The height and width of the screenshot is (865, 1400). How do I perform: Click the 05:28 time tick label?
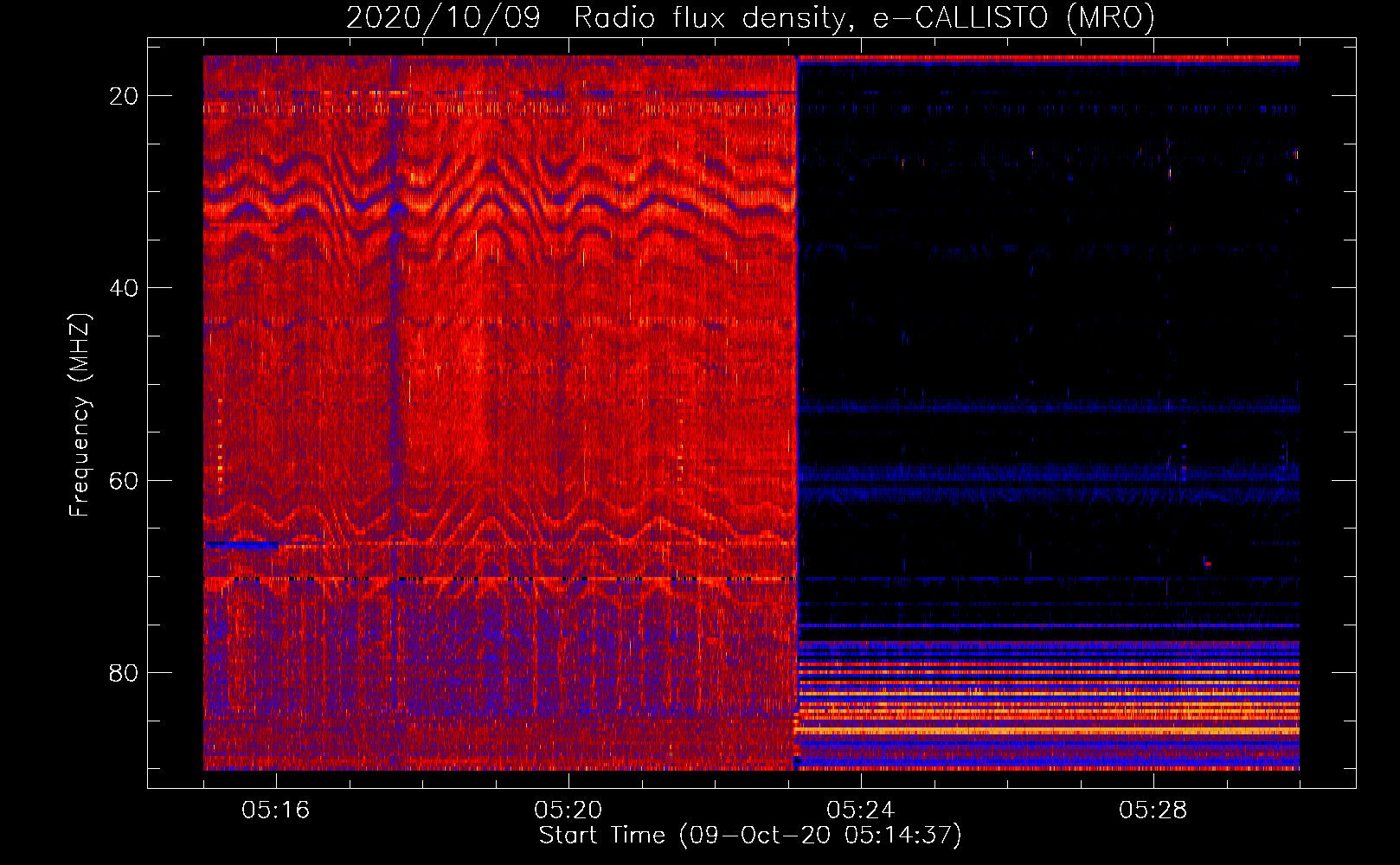click(1153, 811)
